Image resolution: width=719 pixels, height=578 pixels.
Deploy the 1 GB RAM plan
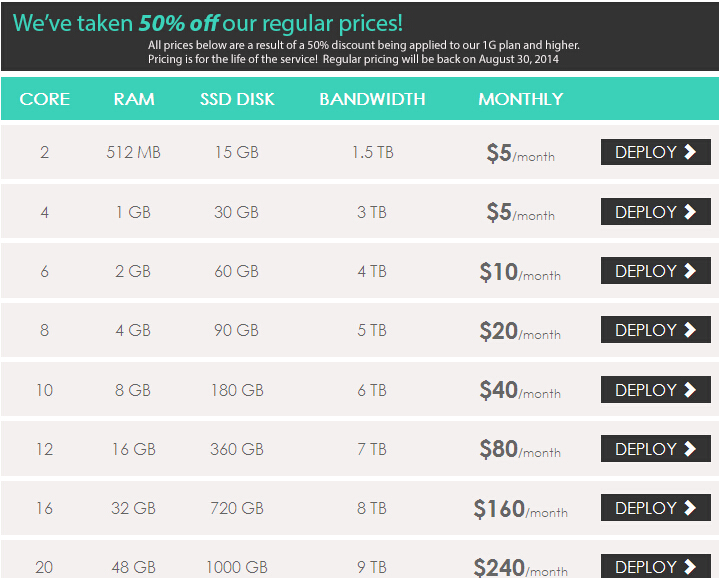coord(656,211)
